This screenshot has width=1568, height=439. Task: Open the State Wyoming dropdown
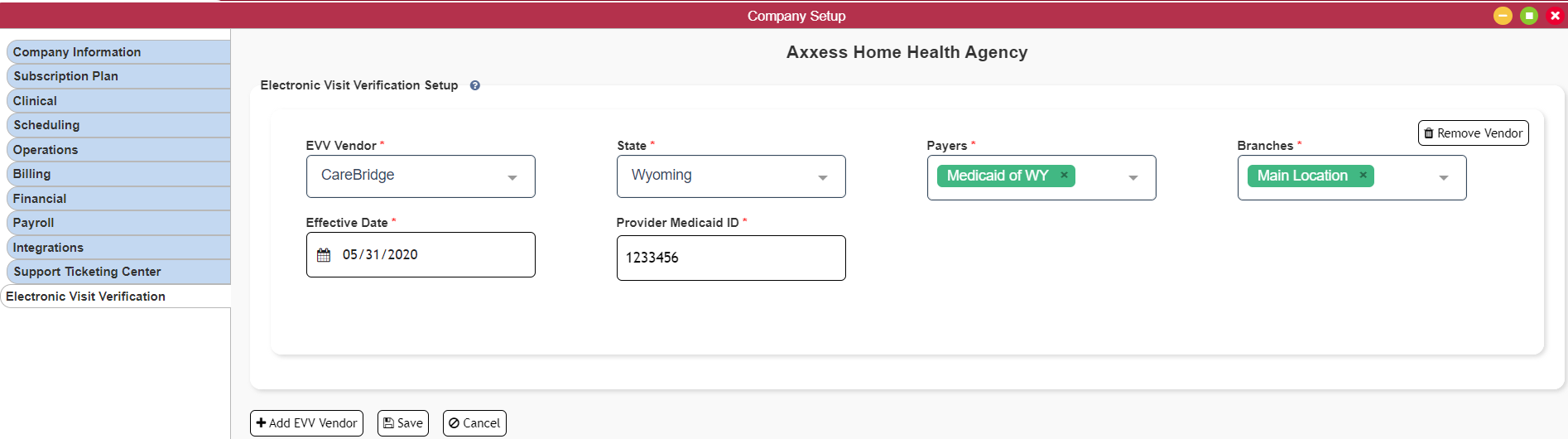point(731,176)
